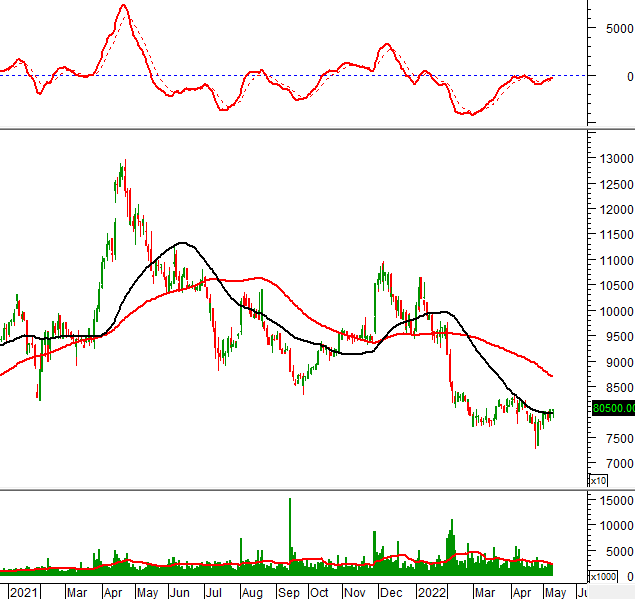
Task: Click the Dec label on the date axis
Action: coord(387,592)
